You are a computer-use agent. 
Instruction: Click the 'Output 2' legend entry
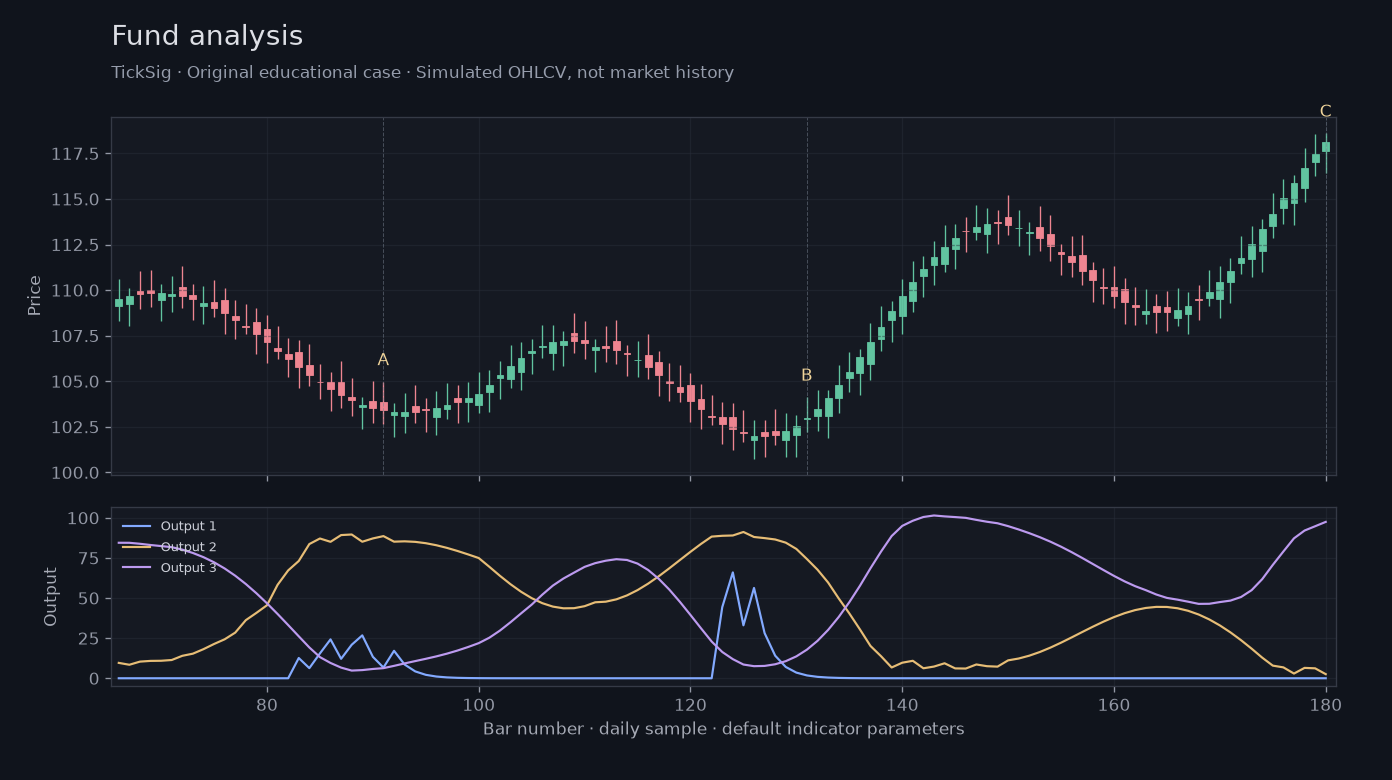pyautogui.click(x=188, y=547)
